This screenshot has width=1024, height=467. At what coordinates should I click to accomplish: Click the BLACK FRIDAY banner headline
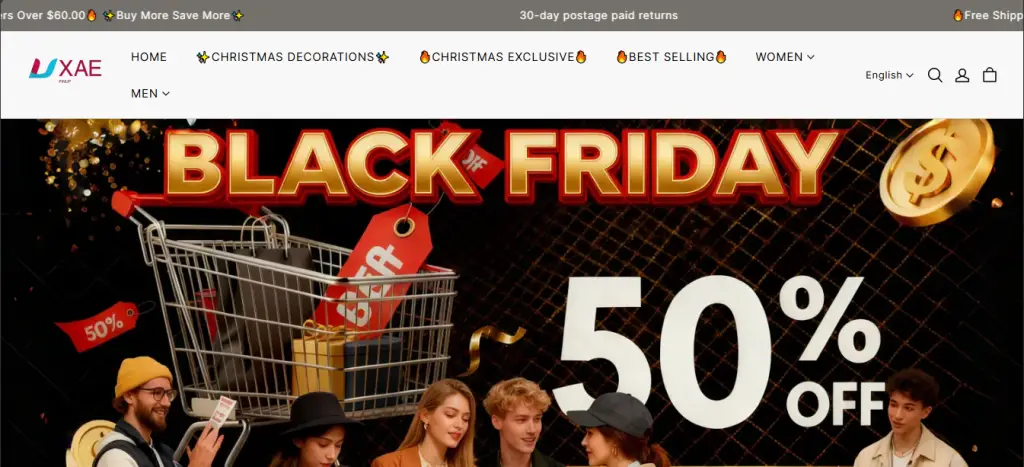(x=503, y=163)
